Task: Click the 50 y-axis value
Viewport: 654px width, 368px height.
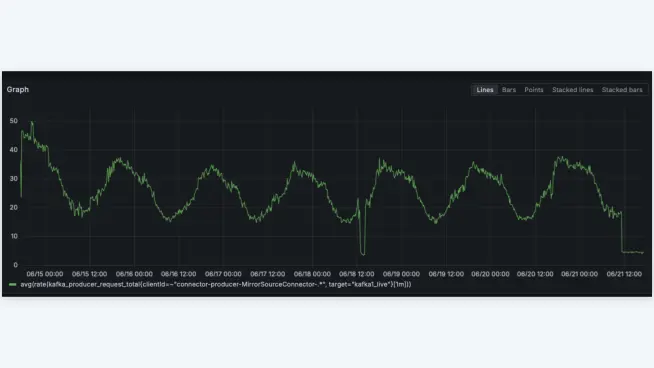Action: 14,121
